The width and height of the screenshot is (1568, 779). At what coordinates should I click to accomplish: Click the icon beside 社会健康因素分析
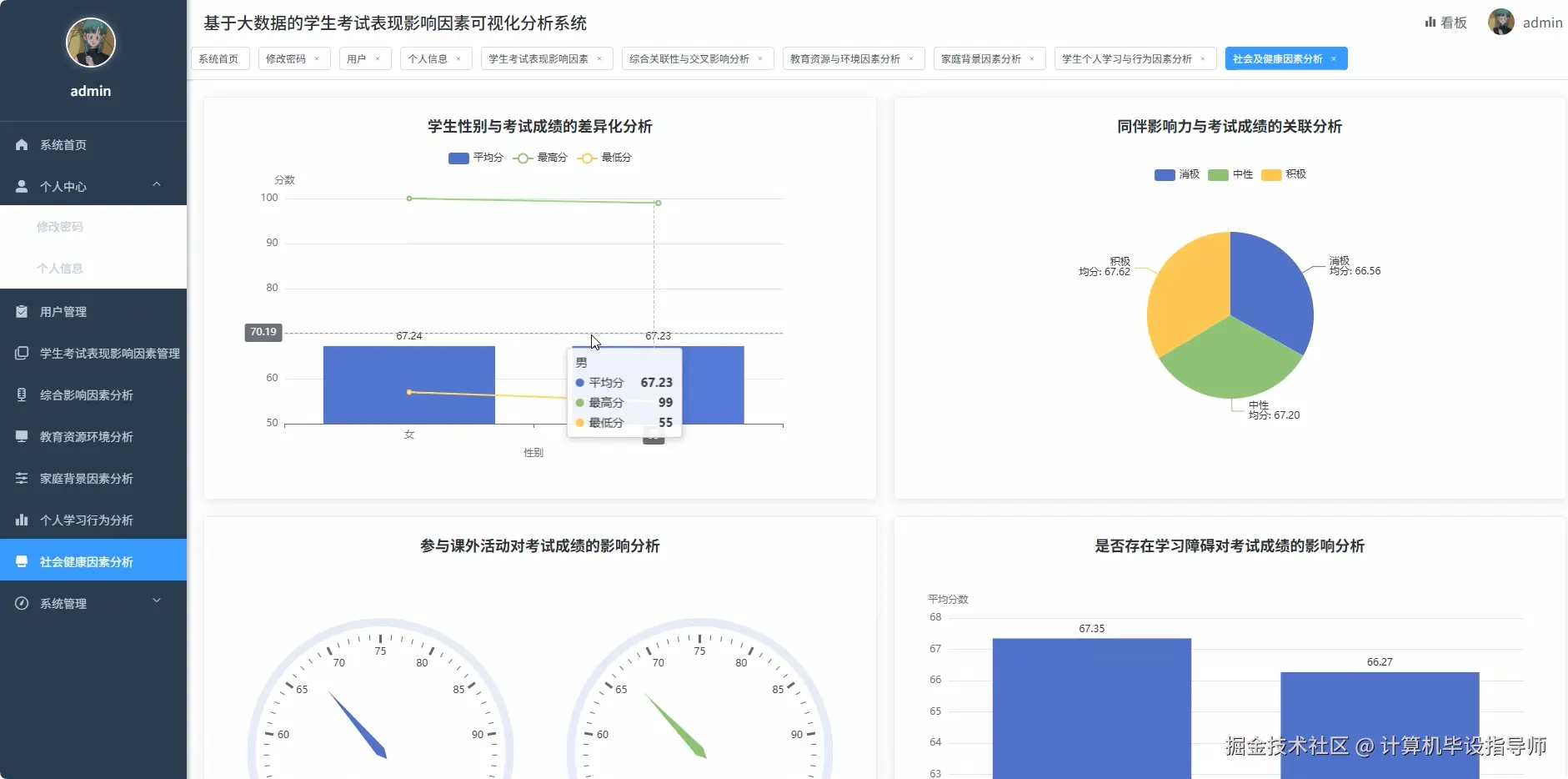(22, 562)
